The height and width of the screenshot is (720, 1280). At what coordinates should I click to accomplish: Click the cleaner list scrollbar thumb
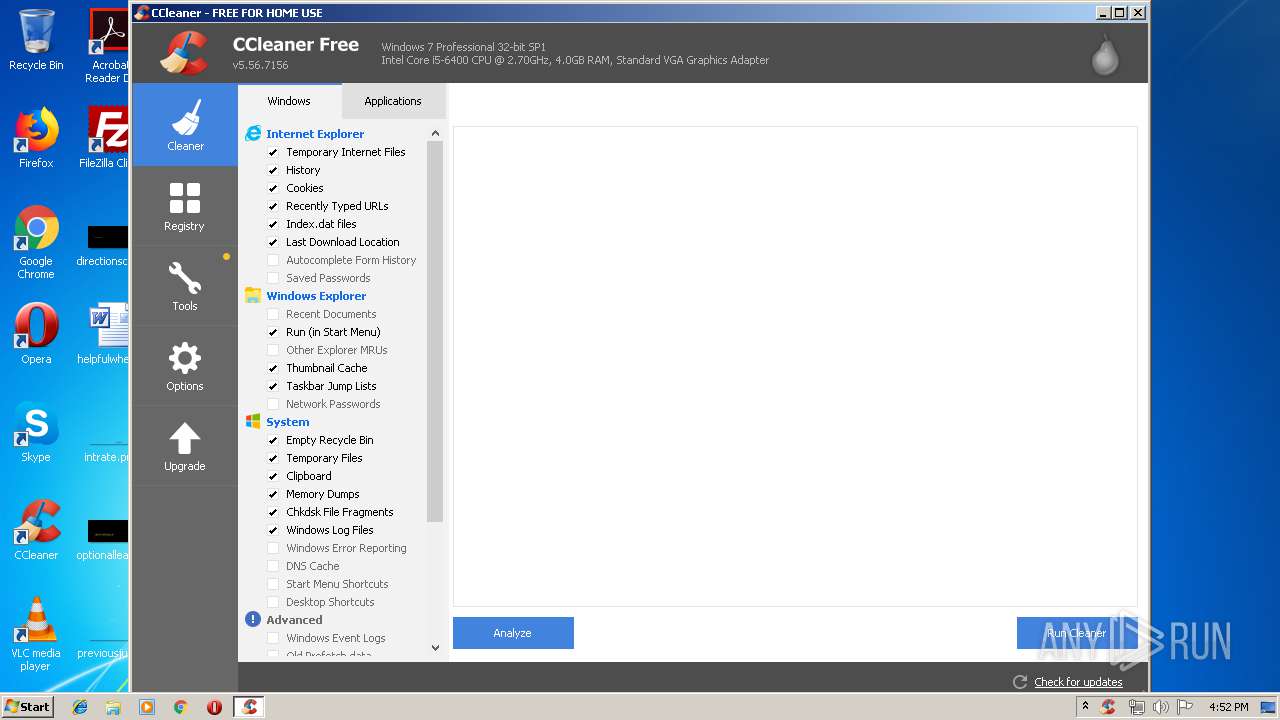pos(435,331)
